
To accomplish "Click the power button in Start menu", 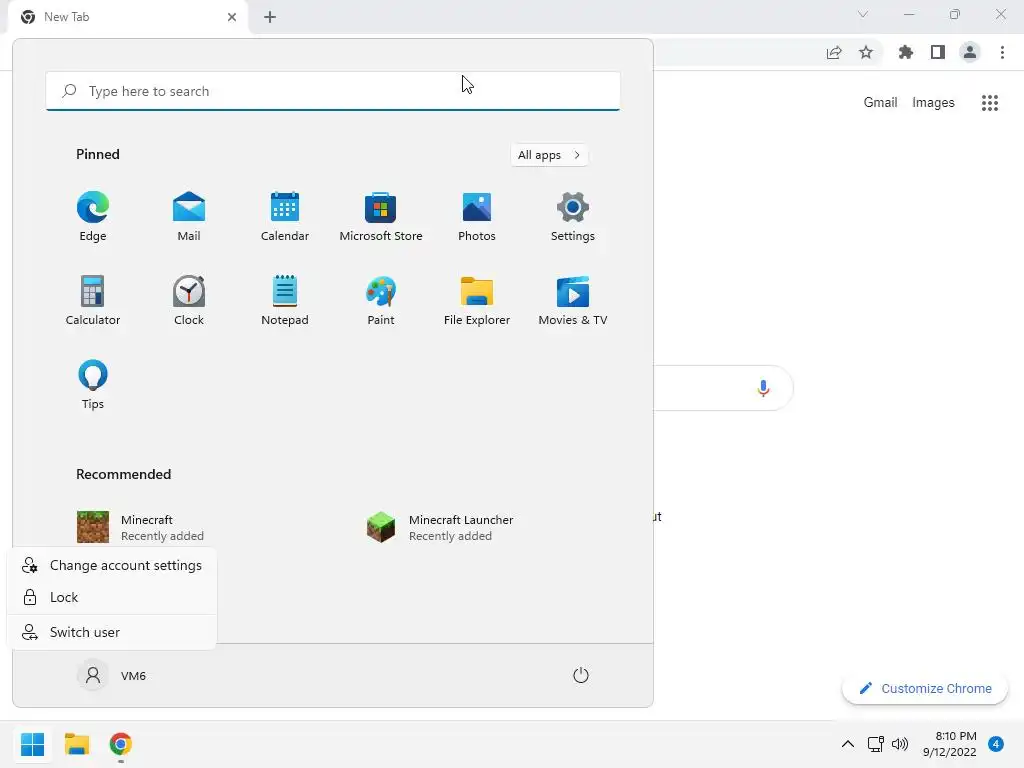I will point(581,675).
